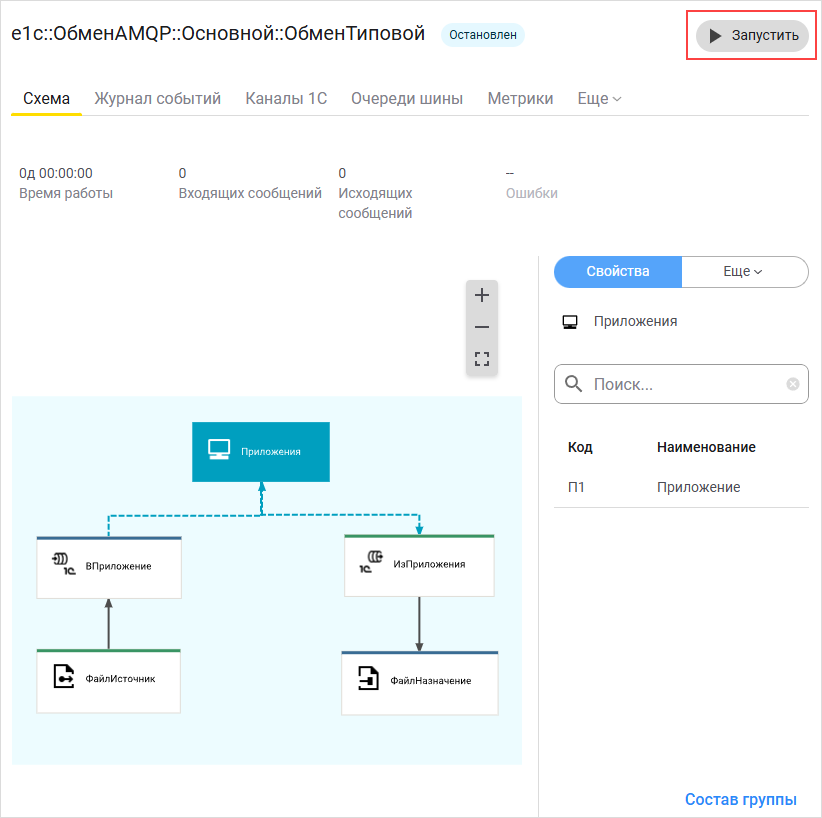Click the zoom in plus icon
The height and width of the screenshot is (818, 822).
(481, 296)
